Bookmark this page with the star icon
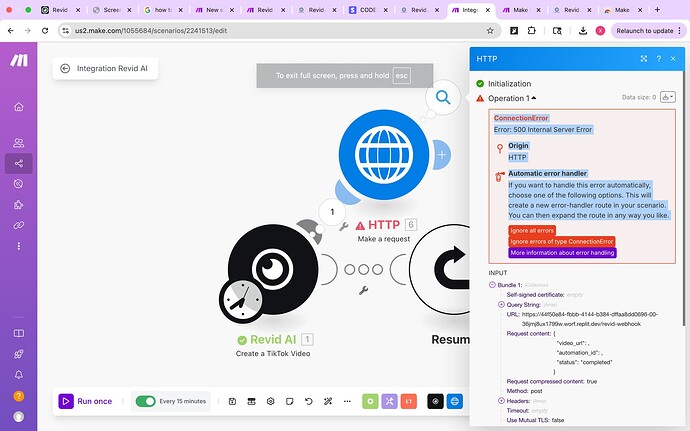 [490, 30]
